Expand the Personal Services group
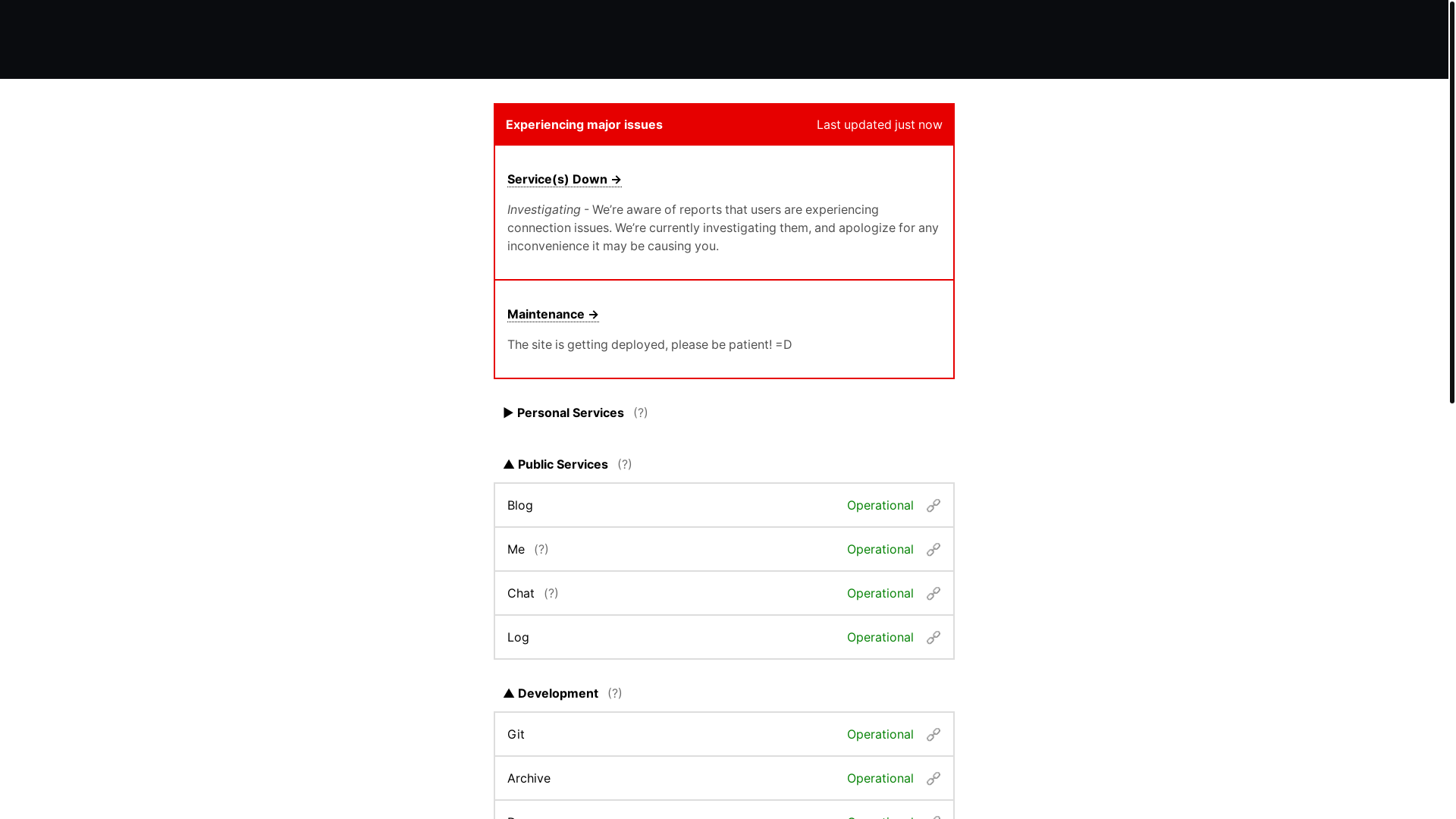The width and height of the screenshot is (1456, 819). coord(563,413)
